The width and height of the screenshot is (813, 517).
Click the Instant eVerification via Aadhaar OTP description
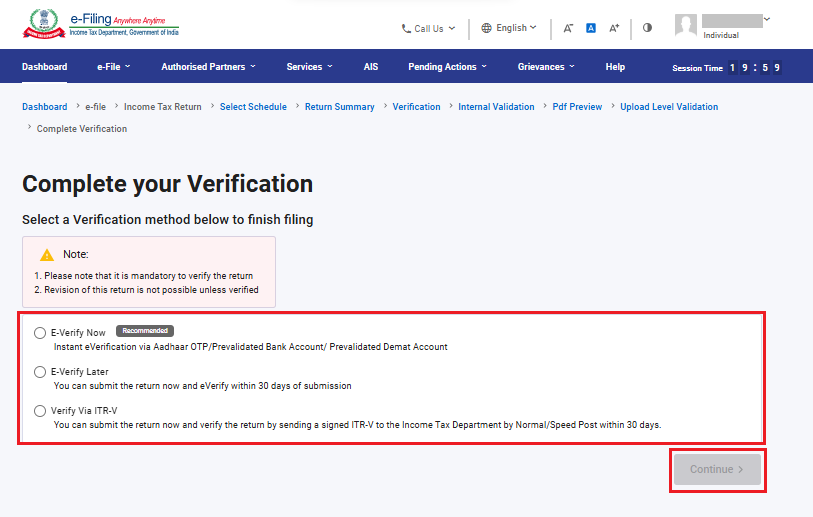[x=250, y=347]
